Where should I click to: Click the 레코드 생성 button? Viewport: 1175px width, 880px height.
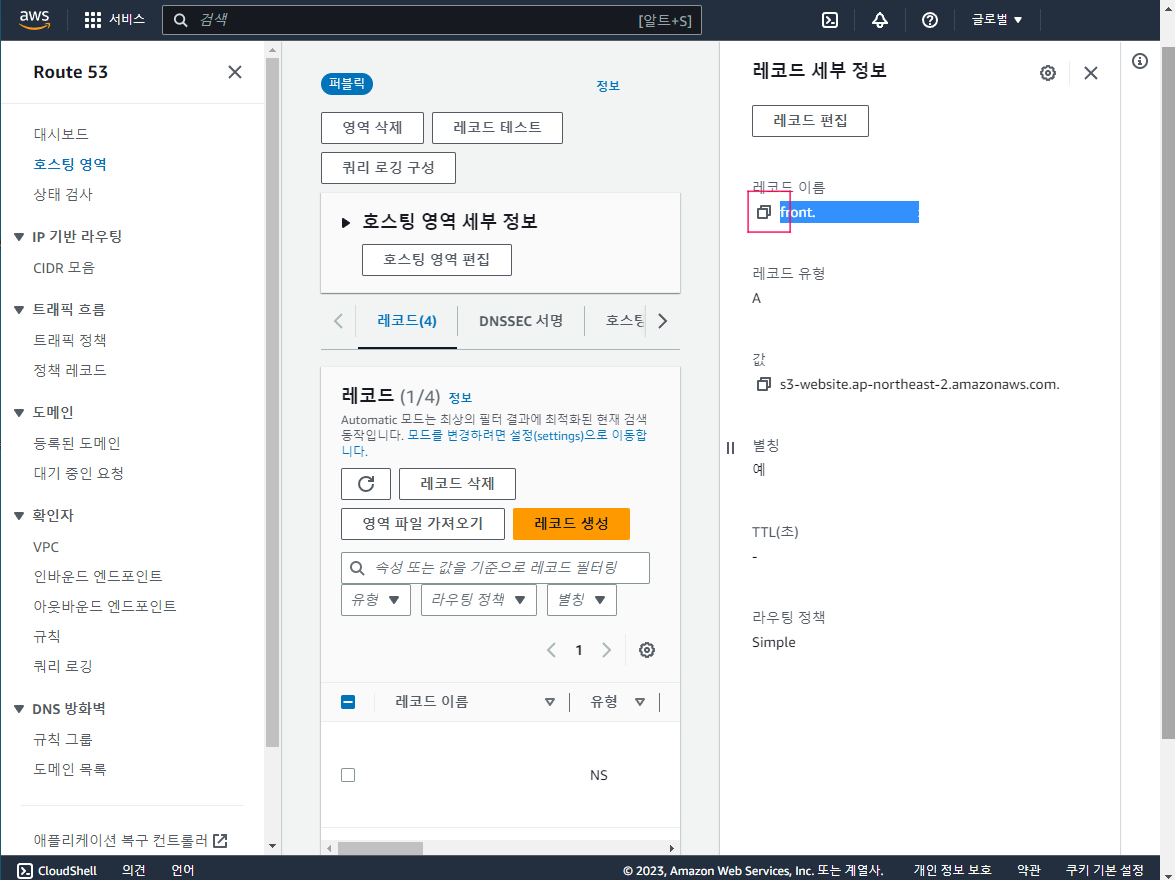[571, 523]
